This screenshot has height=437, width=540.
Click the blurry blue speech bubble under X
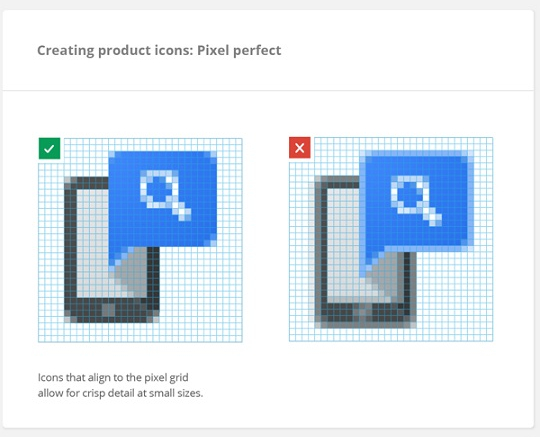[416, 203]
